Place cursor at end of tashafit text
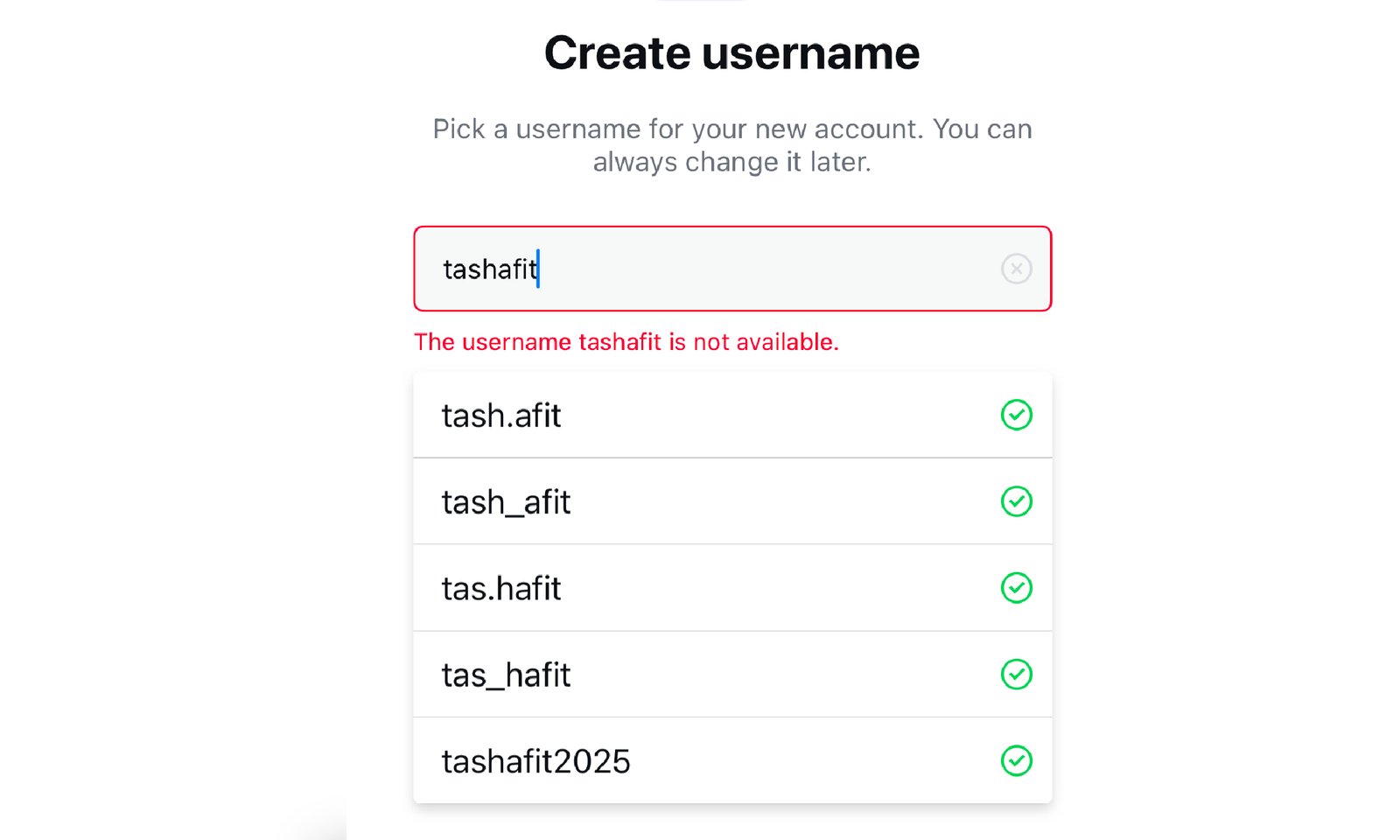The image size is (1400, 840). point(538,269)
